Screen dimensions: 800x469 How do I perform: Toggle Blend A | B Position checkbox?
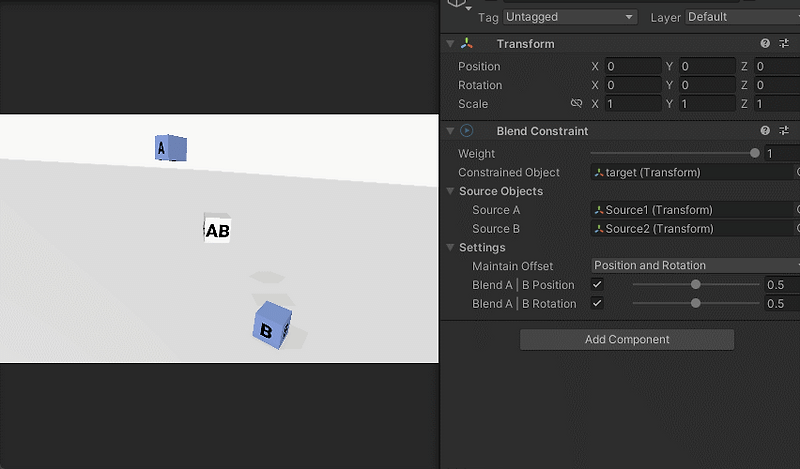coord(598,285)
